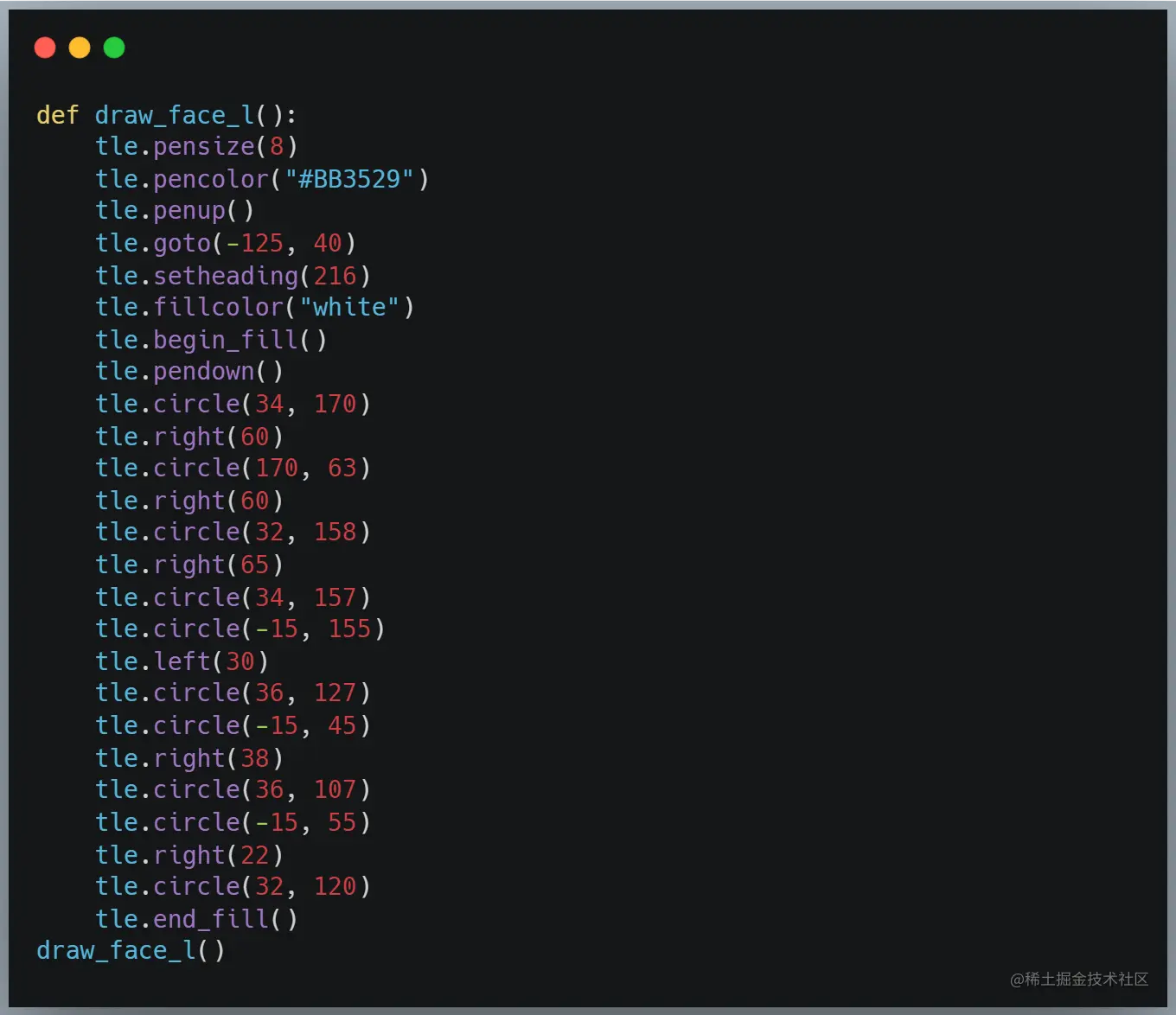Click the final 'draw_face_l()' call line
The height and width of the screenshot is (1015, 1176).
[x=131, y=951]
